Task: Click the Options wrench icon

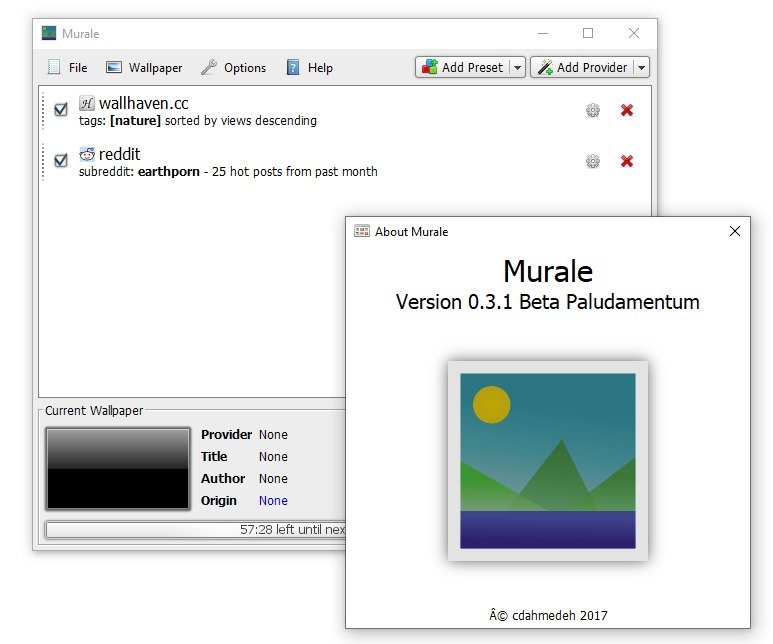Action: point(209,67)
